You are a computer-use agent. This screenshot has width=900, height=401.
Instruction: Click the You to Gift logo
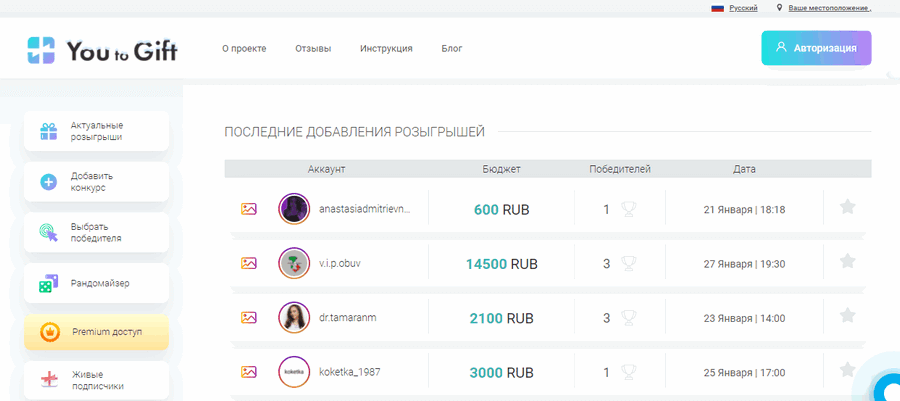103,50
